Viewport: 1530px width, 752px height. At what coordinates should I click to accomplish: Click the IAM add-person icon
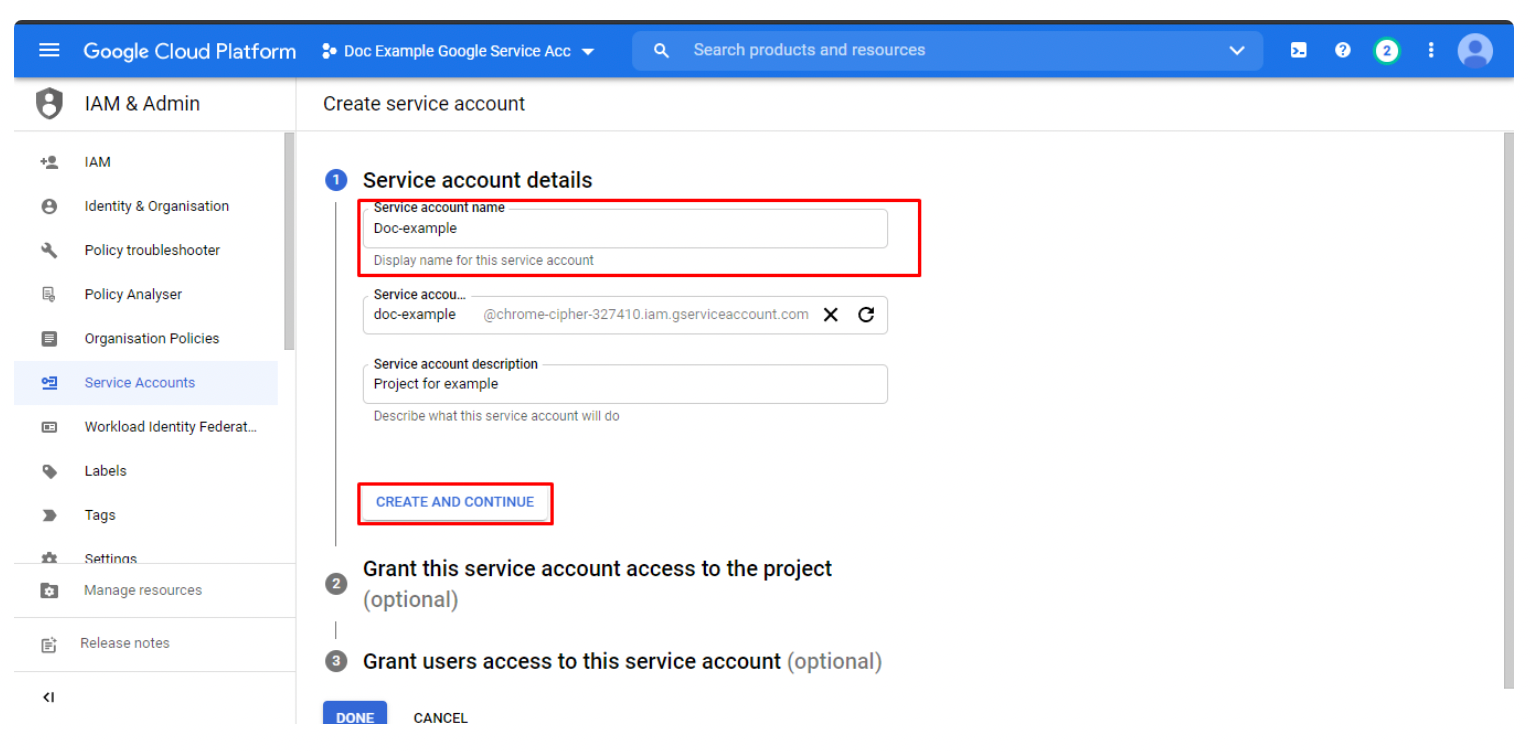(49, 162)
